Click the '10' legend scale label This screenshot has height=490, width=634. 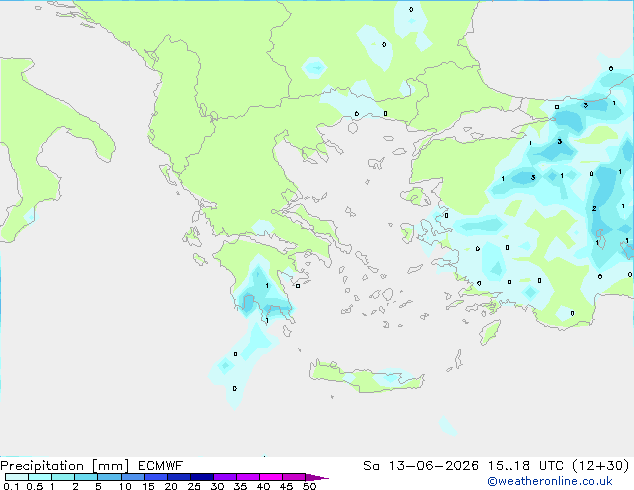pyautogui.click(x=125, y=486)
